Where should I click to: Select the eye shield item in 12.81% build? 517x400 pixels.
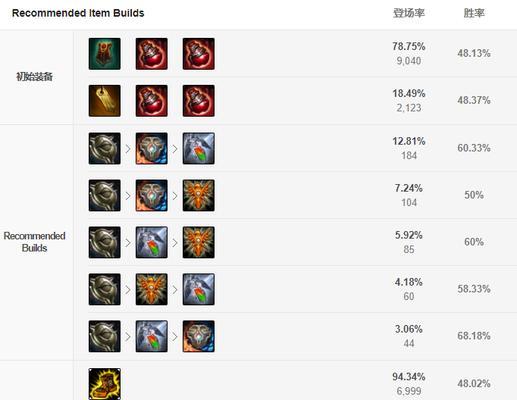[105, 148]
